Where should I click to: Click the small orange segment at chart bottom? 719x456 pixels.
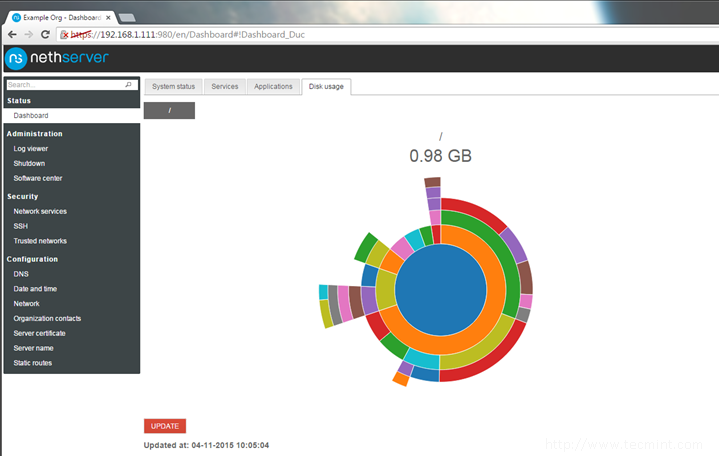401,379
